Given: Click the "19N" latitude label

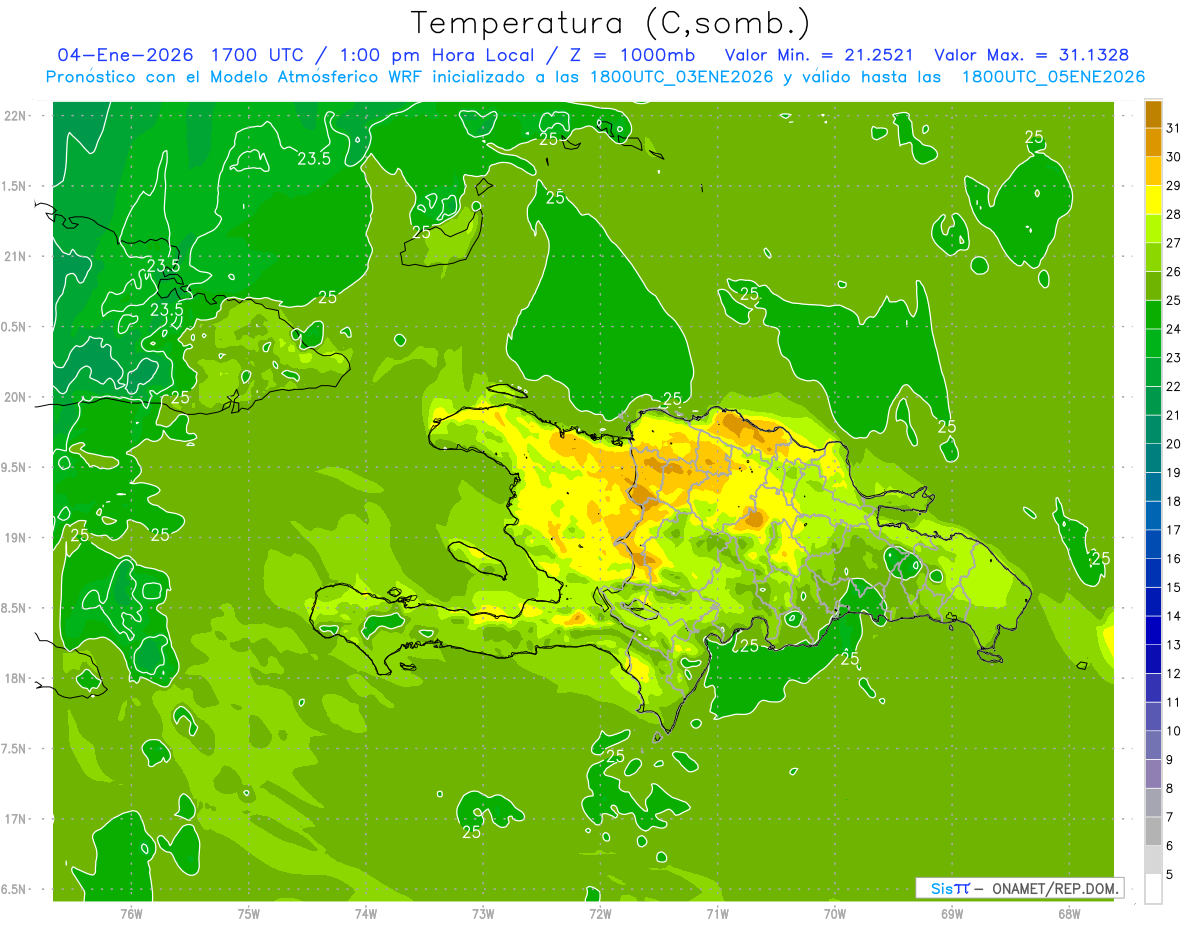Looking at the screenshot, I should (14, 538).
